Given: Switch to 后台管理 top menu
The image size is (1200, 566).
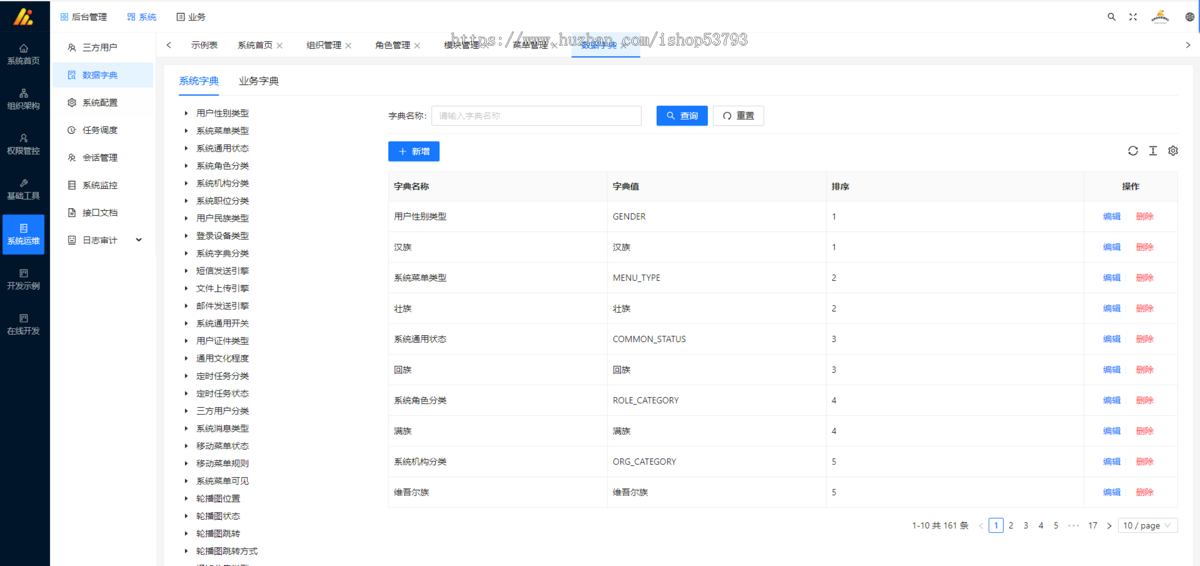Looking at the screenshot, I should (83, 17).
